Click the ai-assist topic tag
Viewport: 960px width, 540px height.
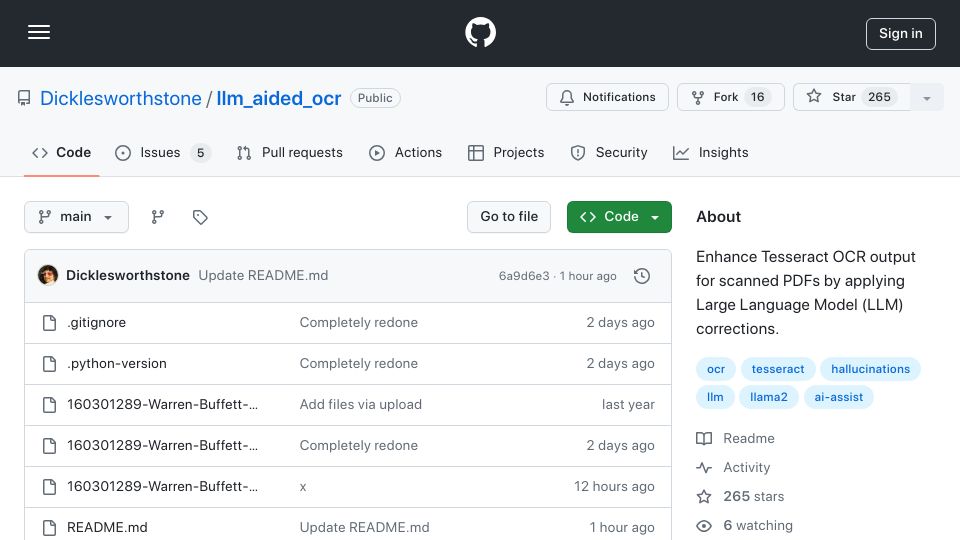click(839, 397)
